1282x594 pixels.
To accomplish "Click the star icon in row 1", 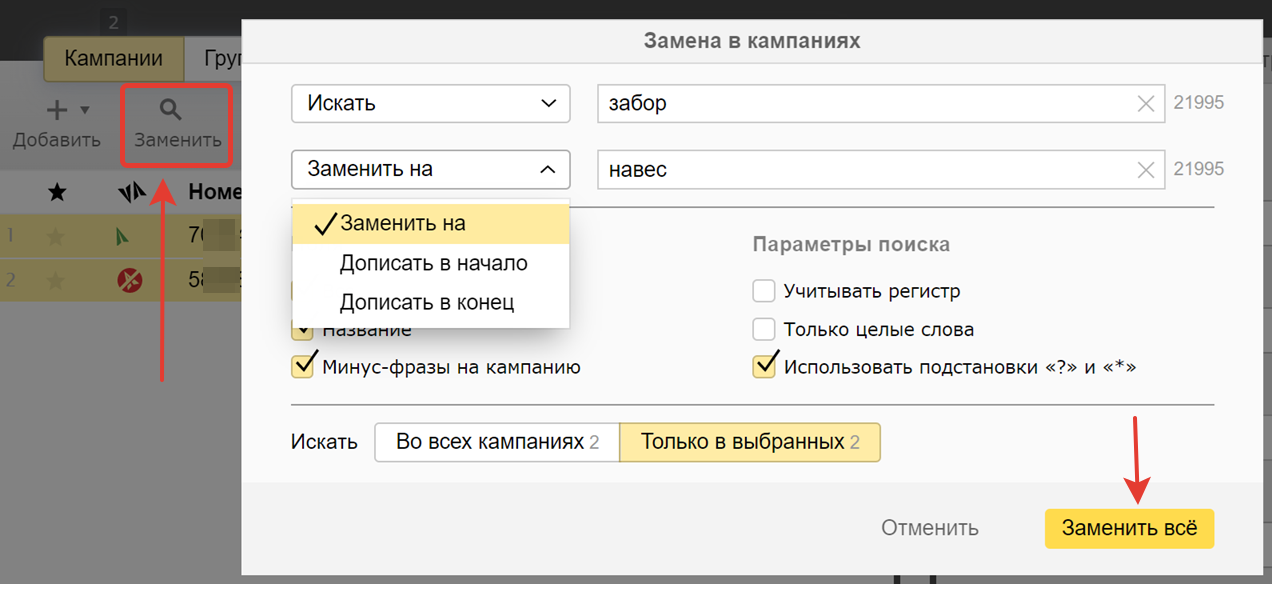I will pyautogui.click(x=56, y=237).
